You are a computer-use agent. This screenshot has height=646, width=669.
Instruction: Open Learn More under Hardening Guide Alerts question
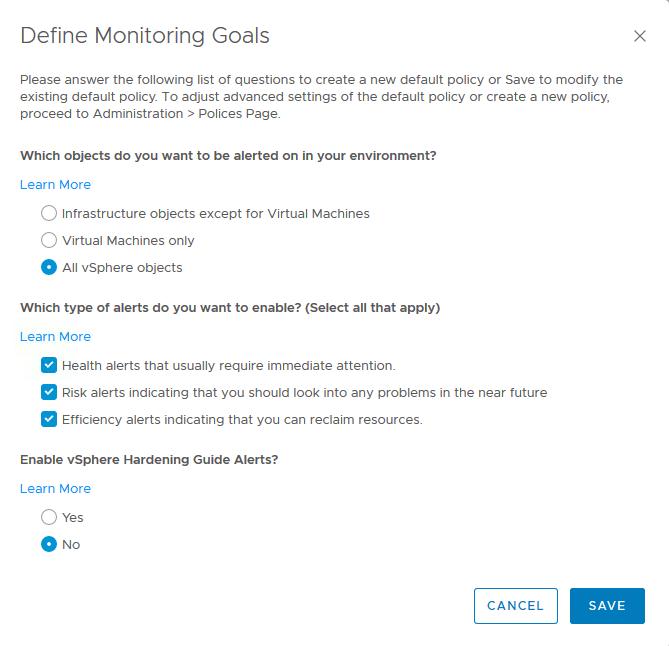[x=55, y=488]
